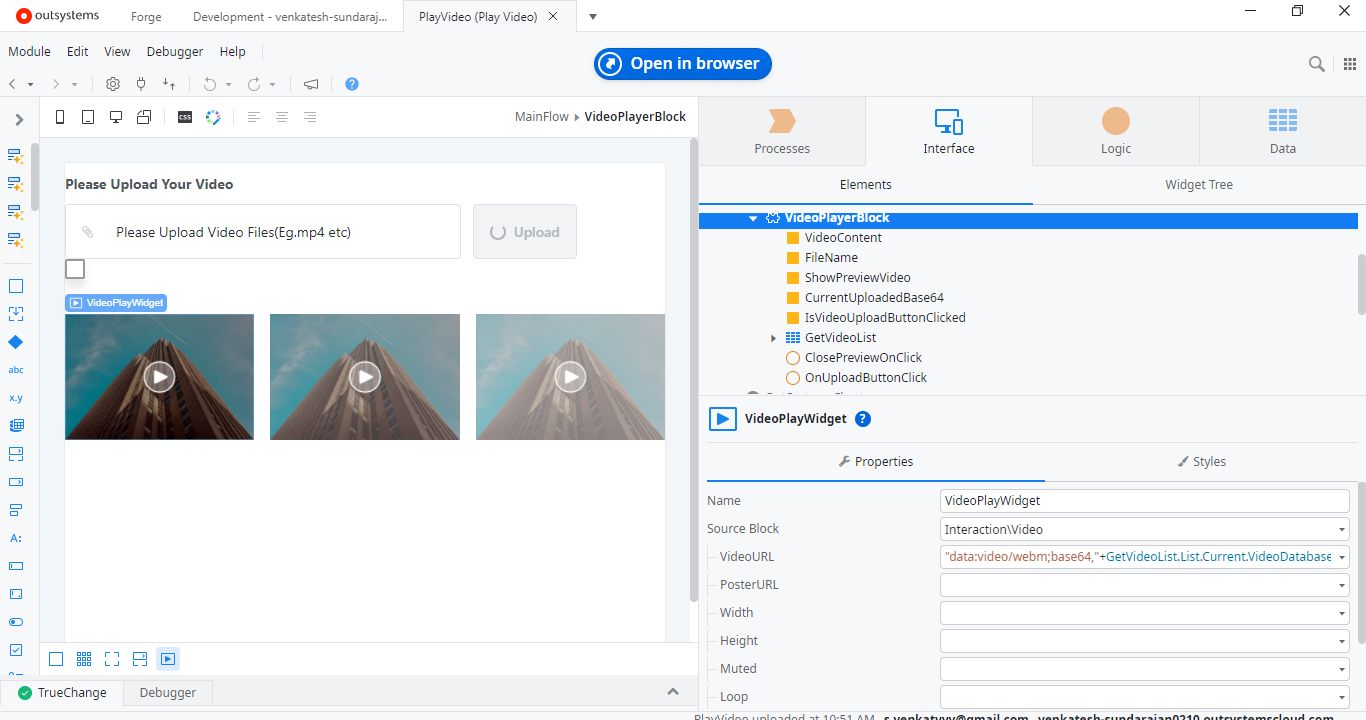The width and height of the screenshot is (1366, 720).
Task: Click the undo arrow icon
Action: (210, 85)
